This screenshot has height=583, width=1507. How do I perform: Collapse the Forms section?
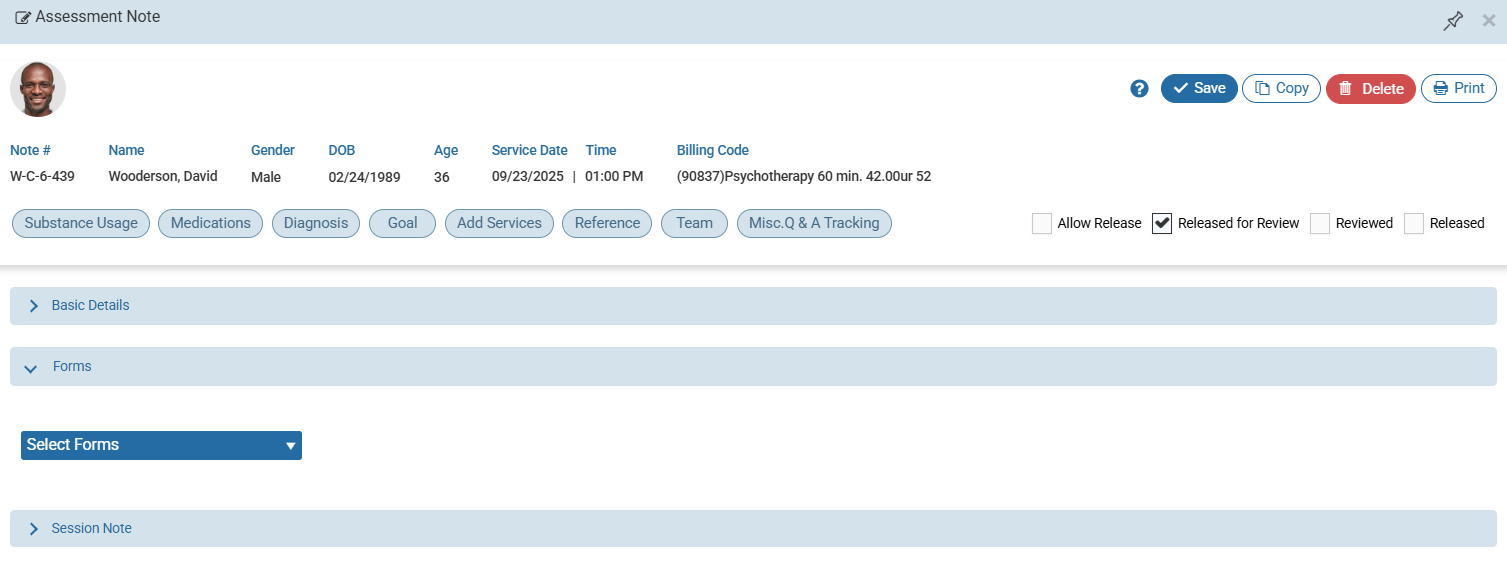[x=30, y=366]
